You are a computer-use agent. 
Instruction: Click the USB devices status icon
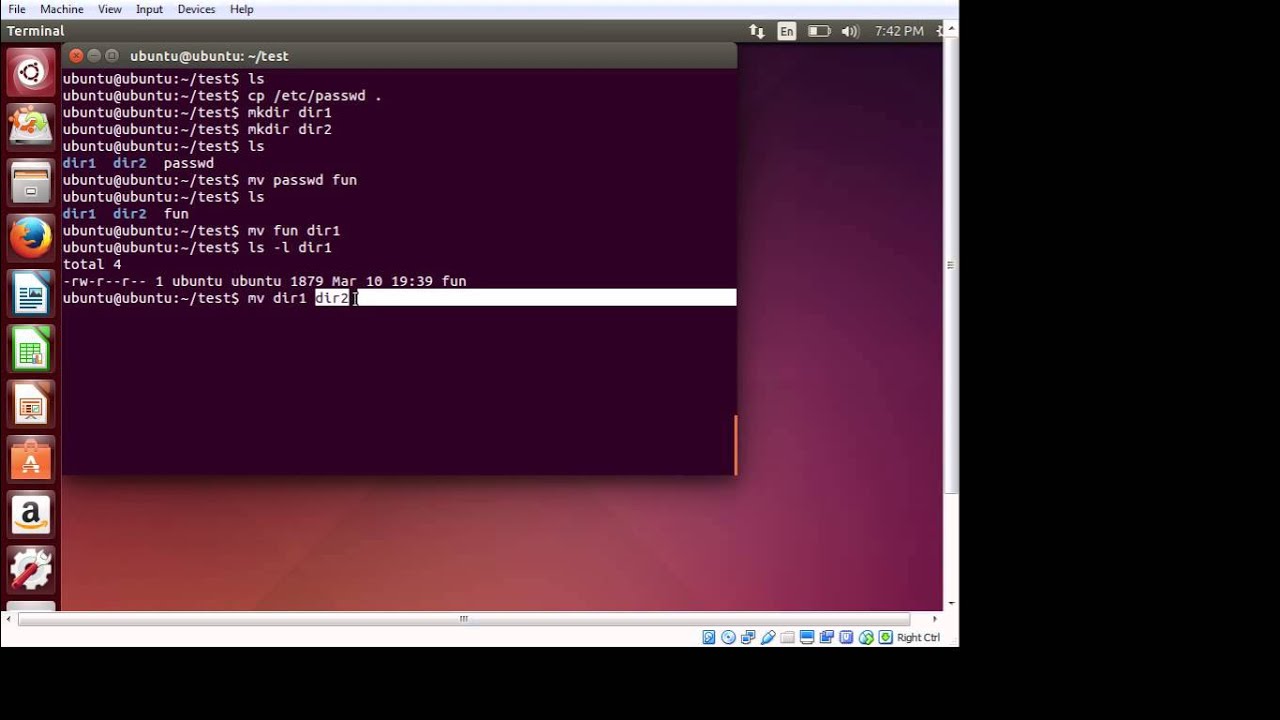point(768,637)
